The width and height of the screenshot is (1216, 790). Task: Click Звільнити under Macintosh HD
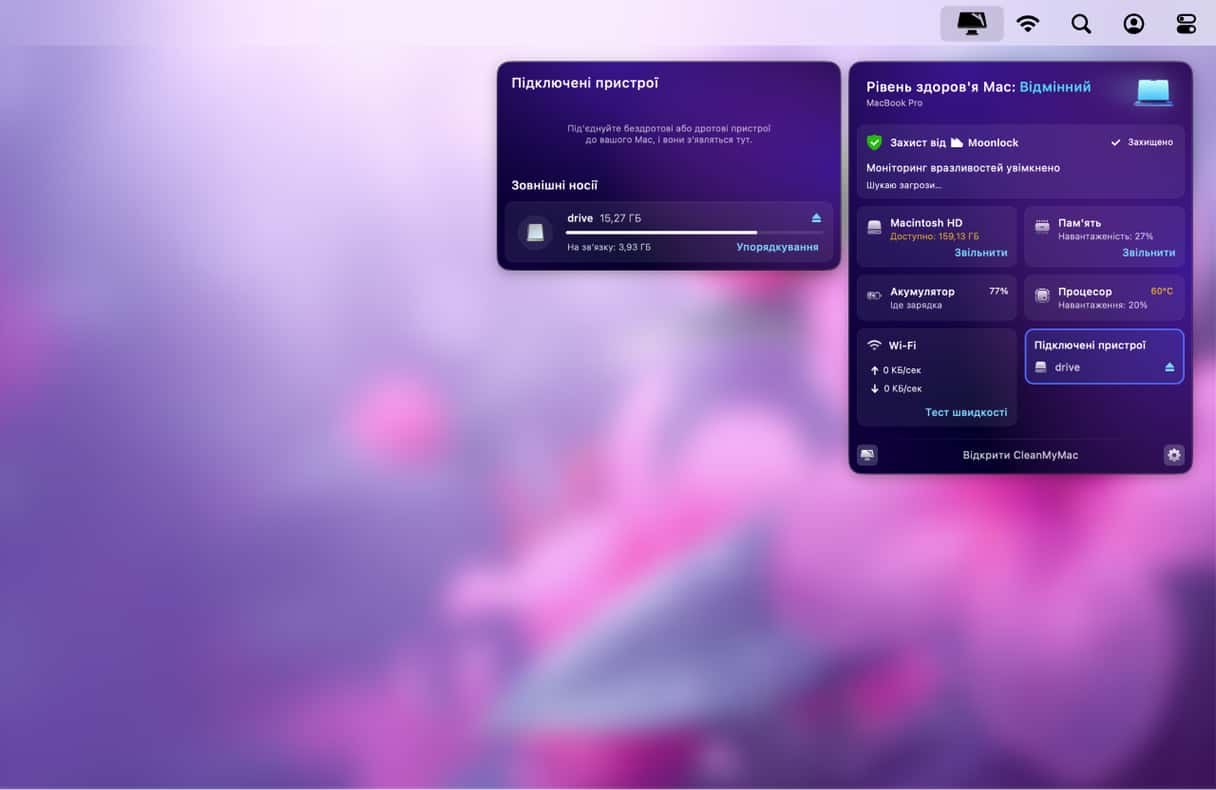pos(980,253)
